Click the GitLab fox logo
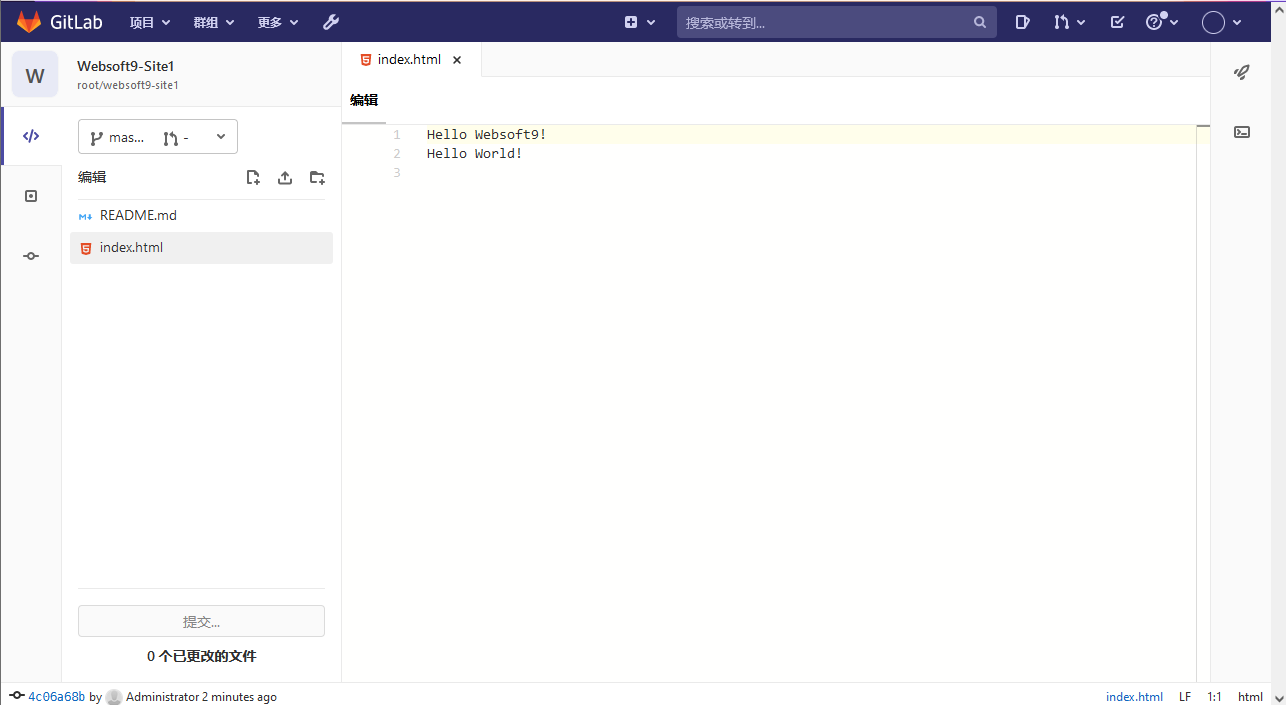1286x705 pixels. pos(29,21)
